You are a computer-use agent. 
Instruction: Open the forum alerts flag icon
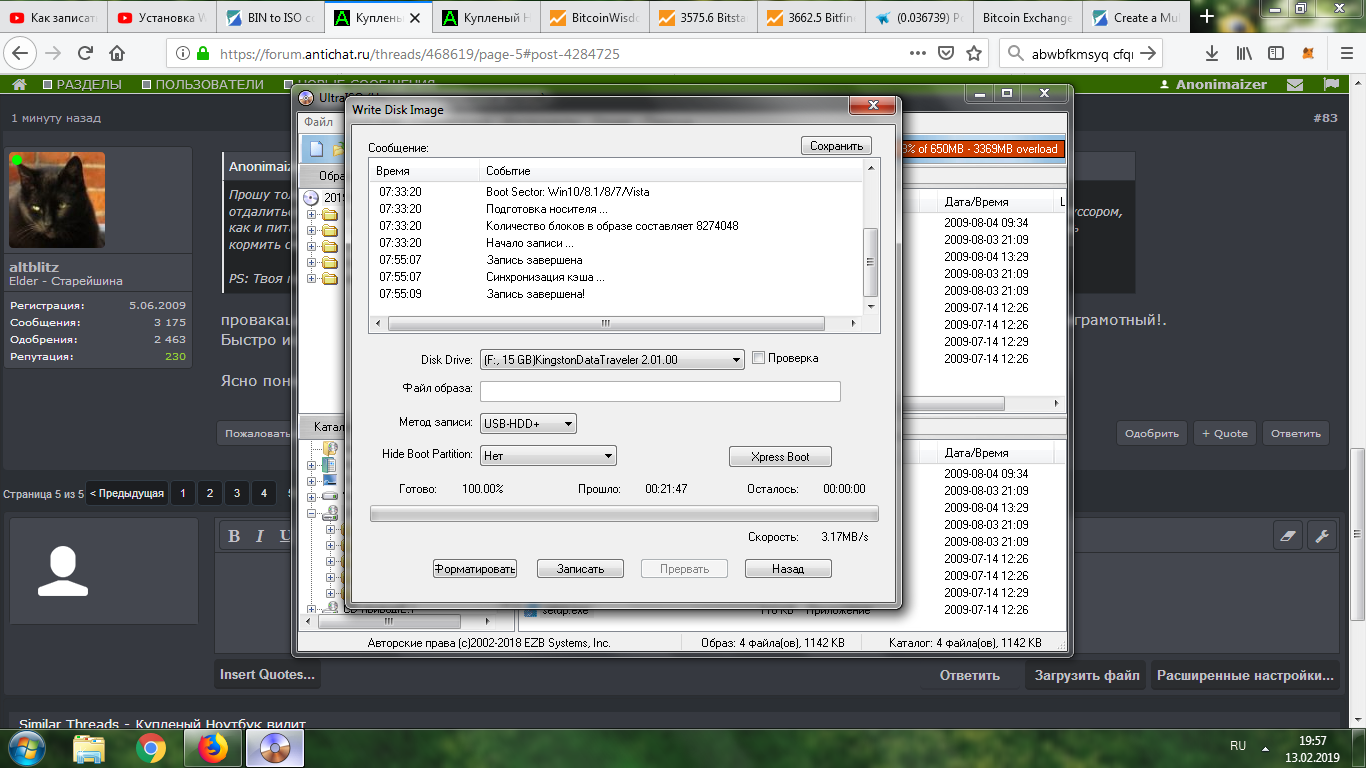(1331, 85)
